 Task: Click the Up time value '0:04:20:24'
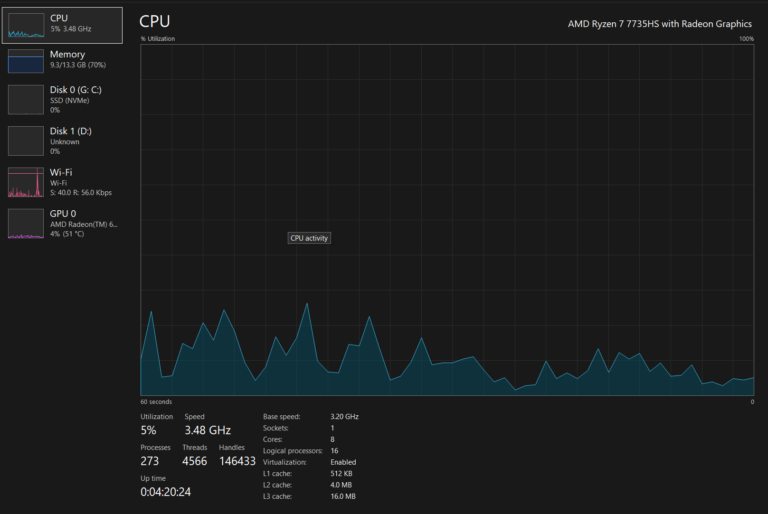(x=166, y=492)
